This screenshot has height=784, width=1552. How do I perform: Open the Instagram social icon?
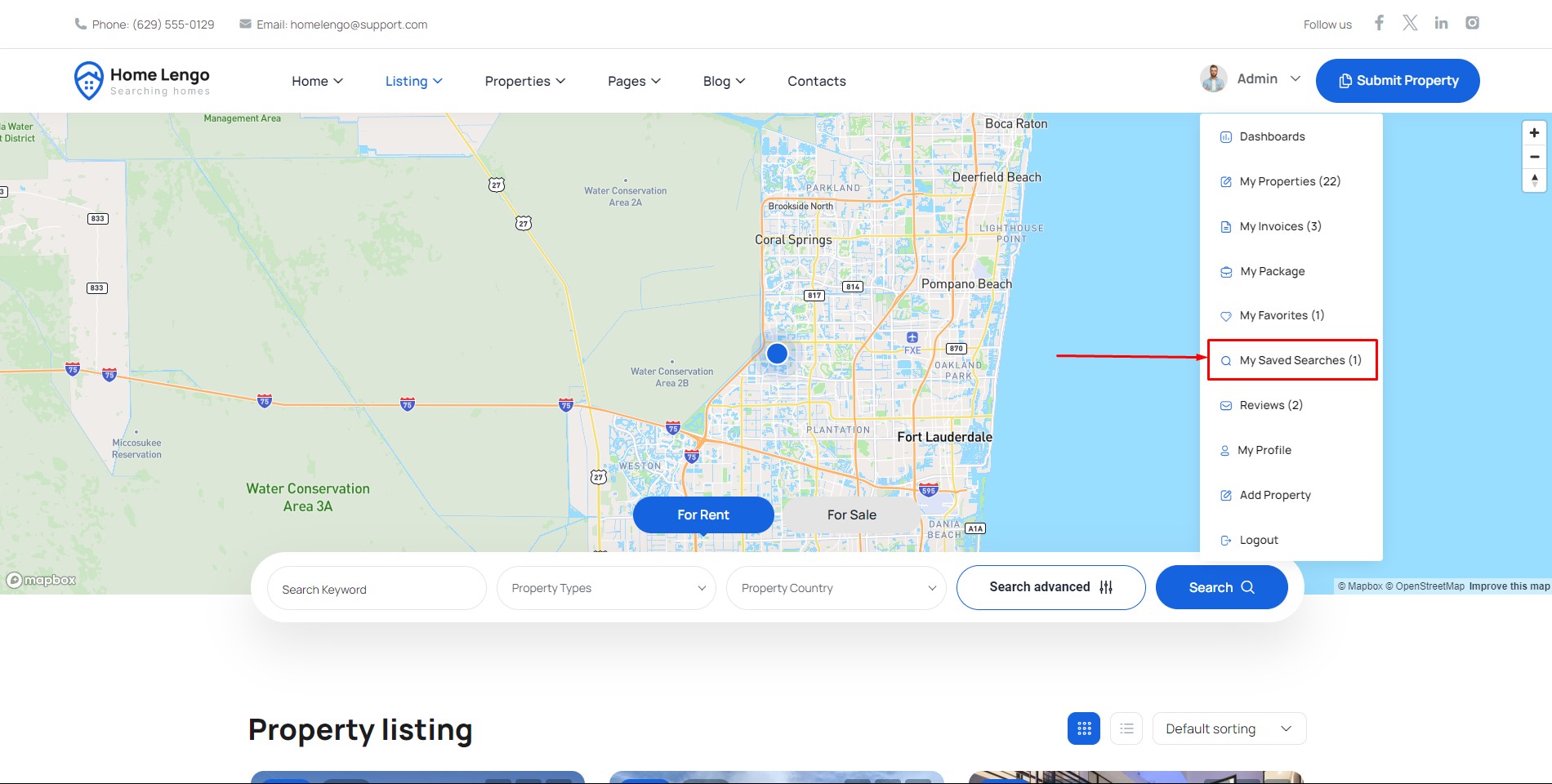click(1472, 23)
